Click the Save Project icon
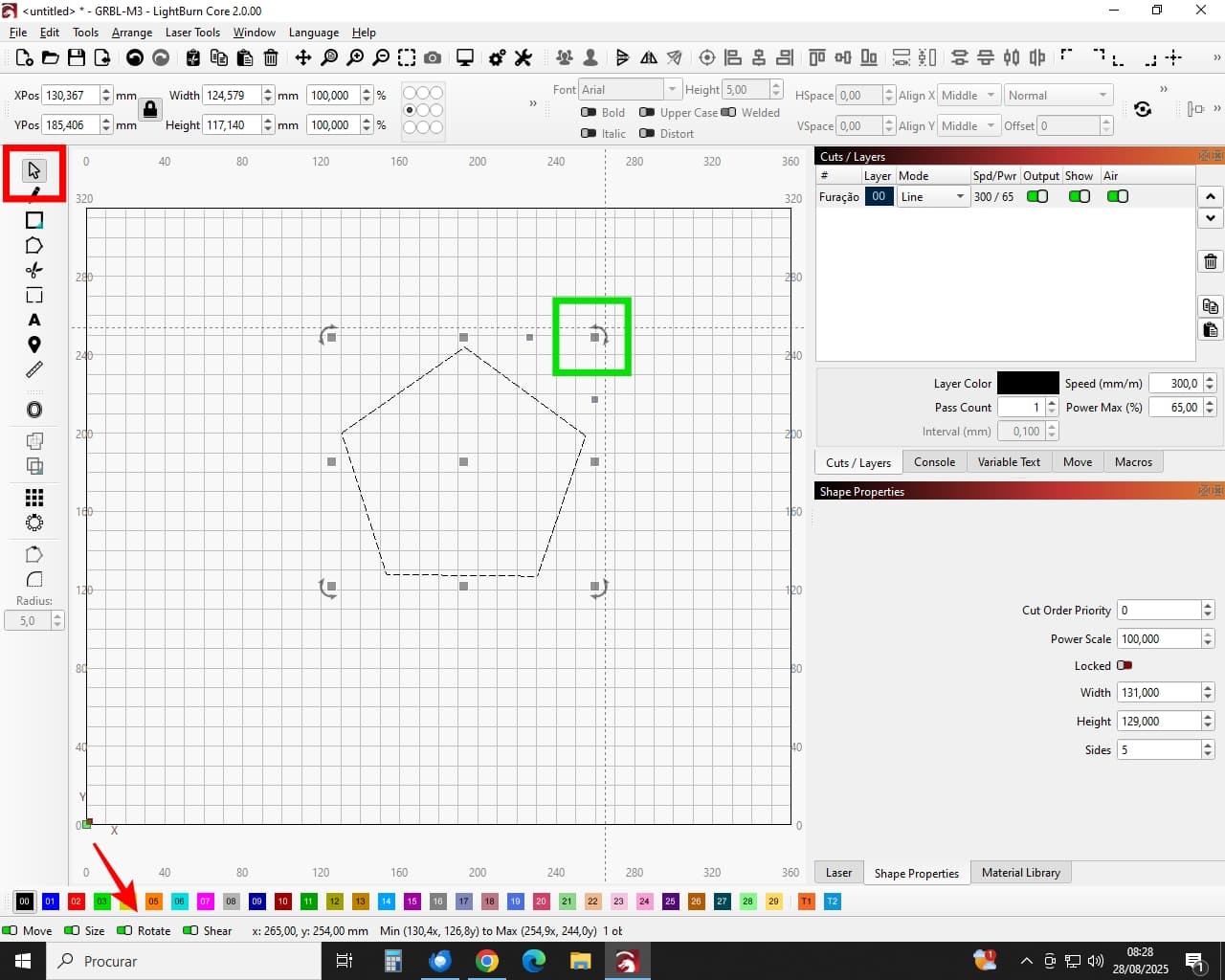Image resolution: width=1225 pixels, height=980 pixels. [77, 58]
